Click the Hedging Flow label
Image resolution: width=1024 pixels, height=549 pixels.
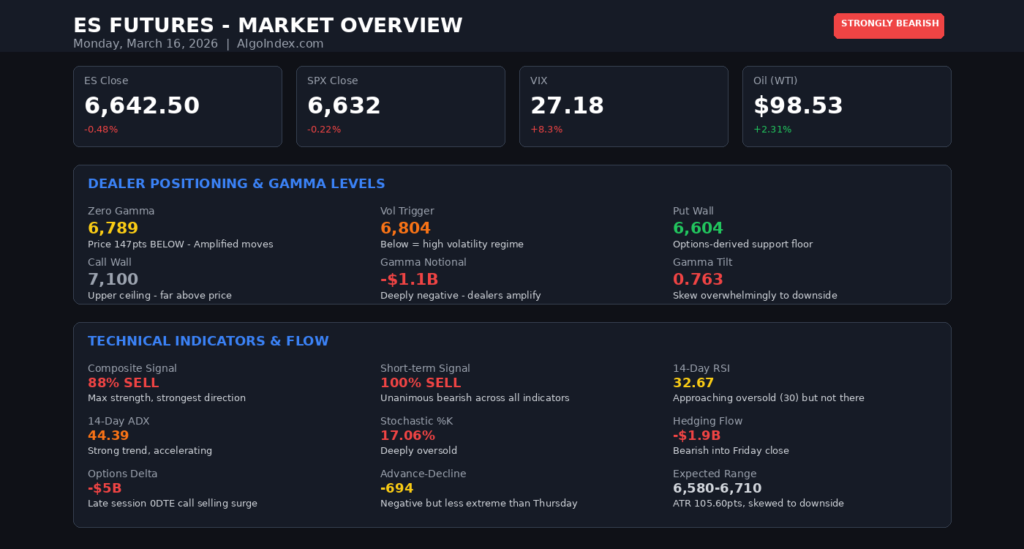pyautogui.click(x=707, y=421)
